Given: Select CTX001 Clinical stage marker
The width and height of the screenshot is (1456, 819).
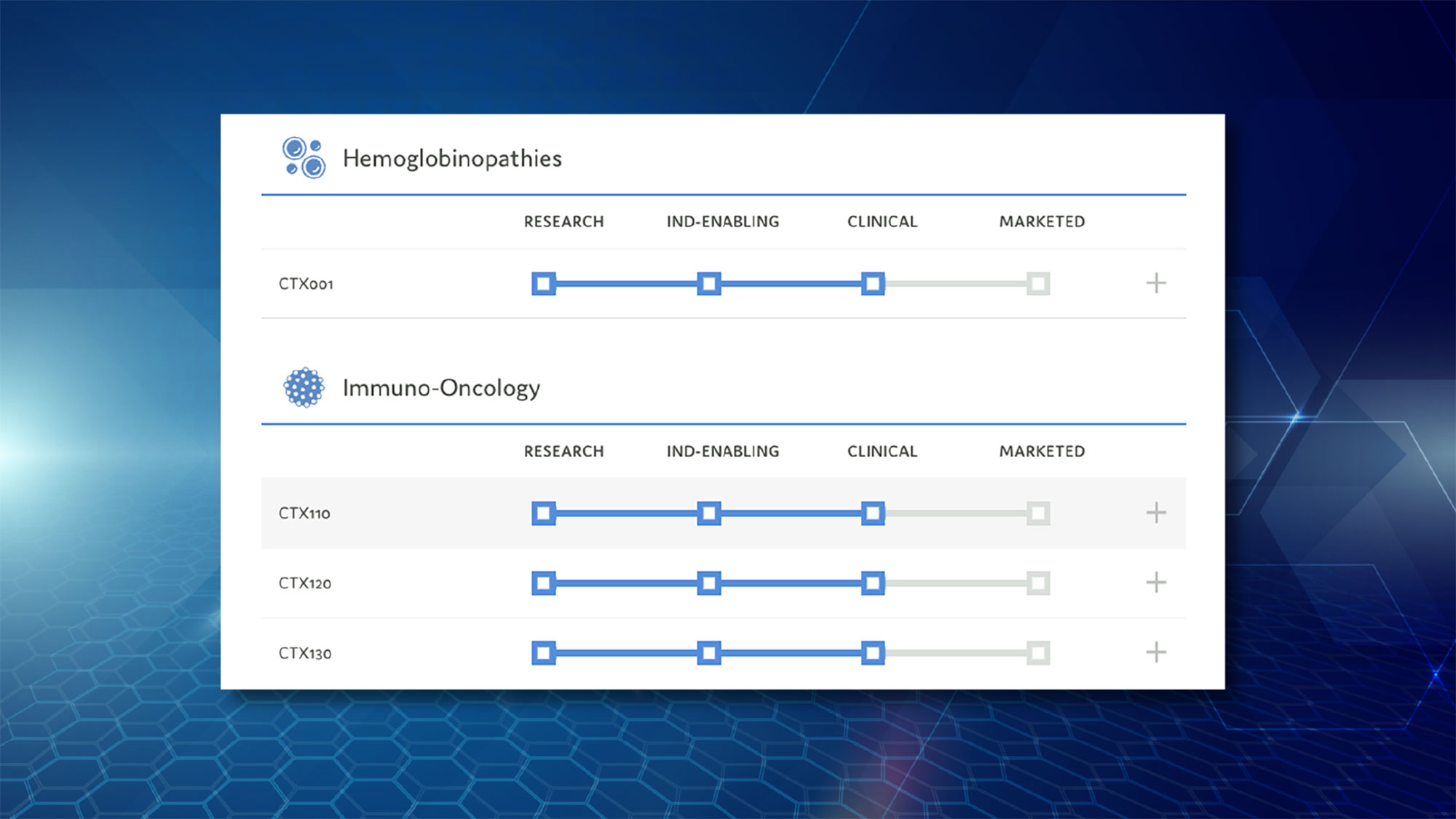Looking at the screenshot, I should point(873,283).
